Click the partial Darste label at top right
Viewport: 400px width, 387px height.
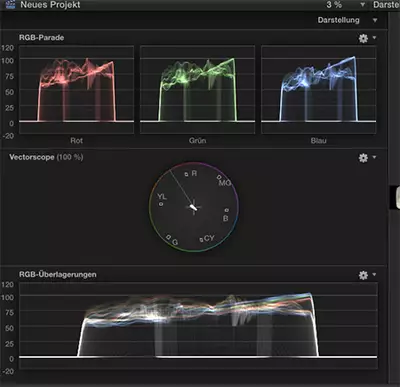coord(386,5)
